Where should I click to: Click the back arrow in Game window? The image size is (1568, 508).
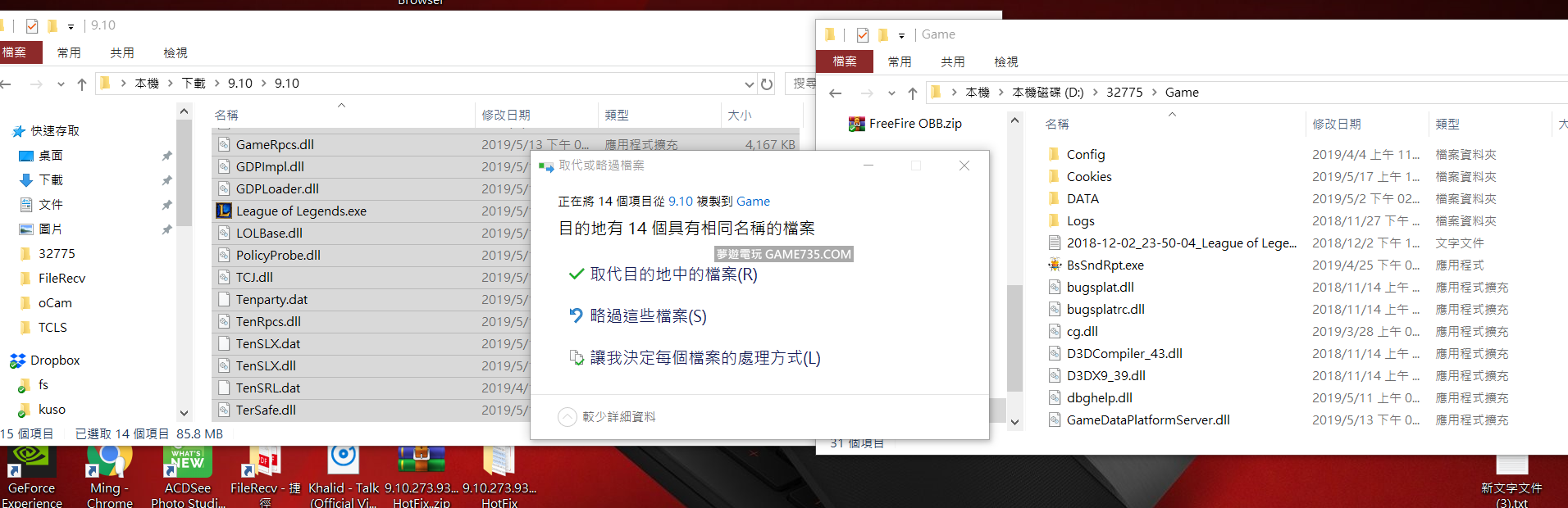pos(835,93)
